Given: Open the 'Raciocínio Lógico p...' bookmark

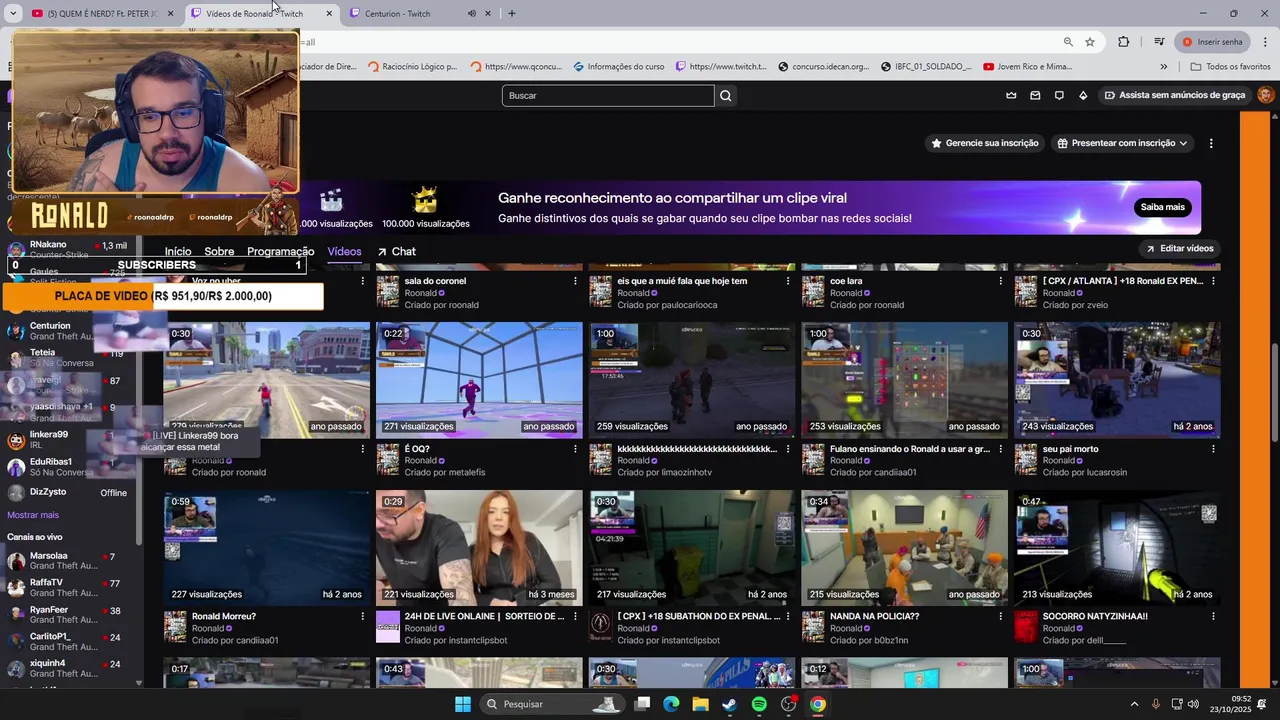Looking at the screenshot, I should point(412,67).
